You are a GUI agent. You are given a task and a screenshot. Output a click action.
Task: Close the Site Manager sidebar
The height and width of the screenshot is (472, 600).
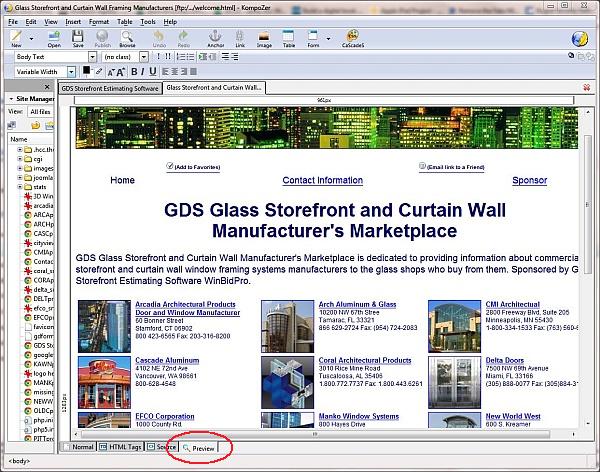pyautogui.click(x=47, y=87)
